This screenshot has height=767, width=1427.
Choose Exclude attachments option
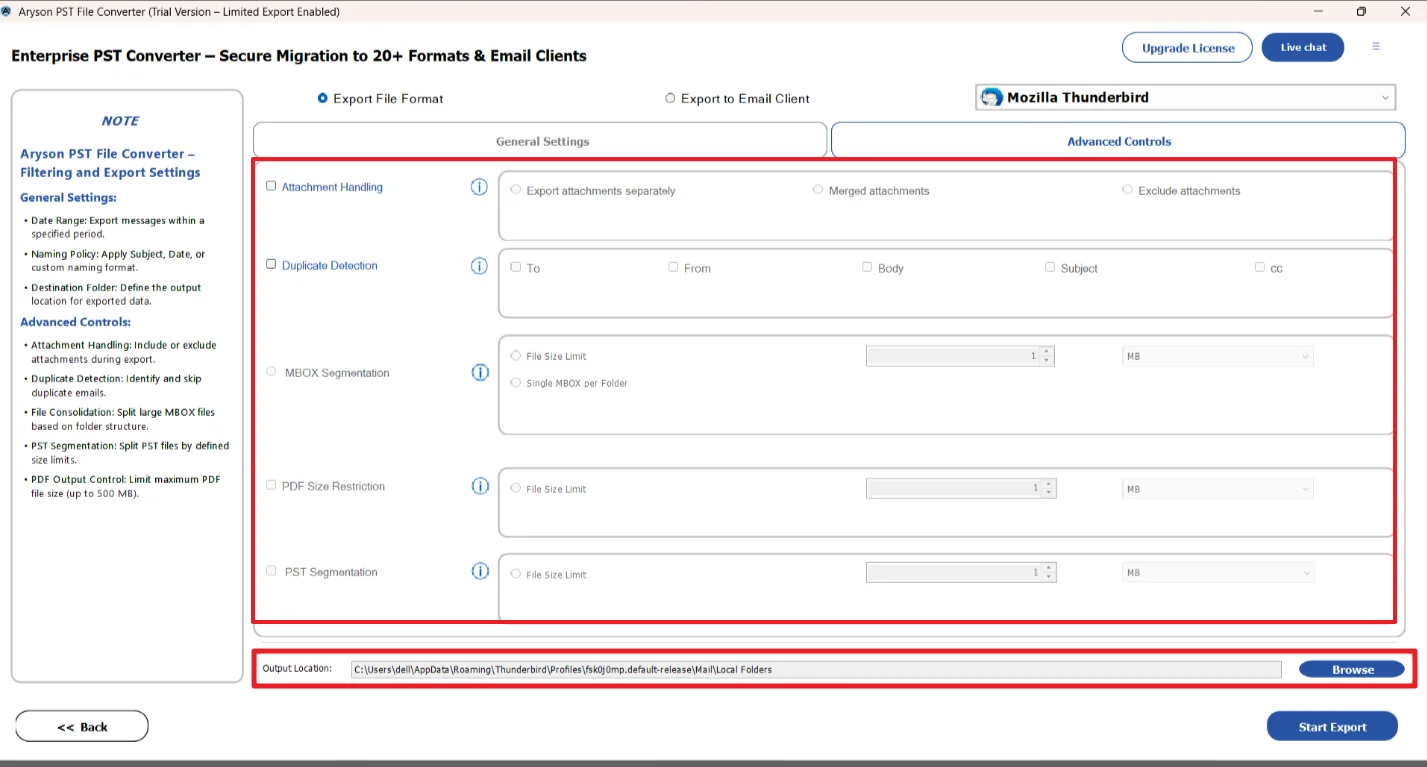click(x=1127, y=189)
